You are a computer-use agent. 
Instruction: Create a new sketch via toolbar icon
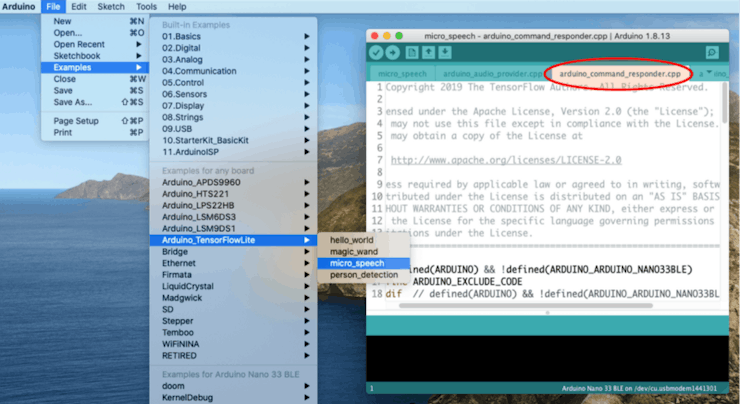(x=412, y=52)
